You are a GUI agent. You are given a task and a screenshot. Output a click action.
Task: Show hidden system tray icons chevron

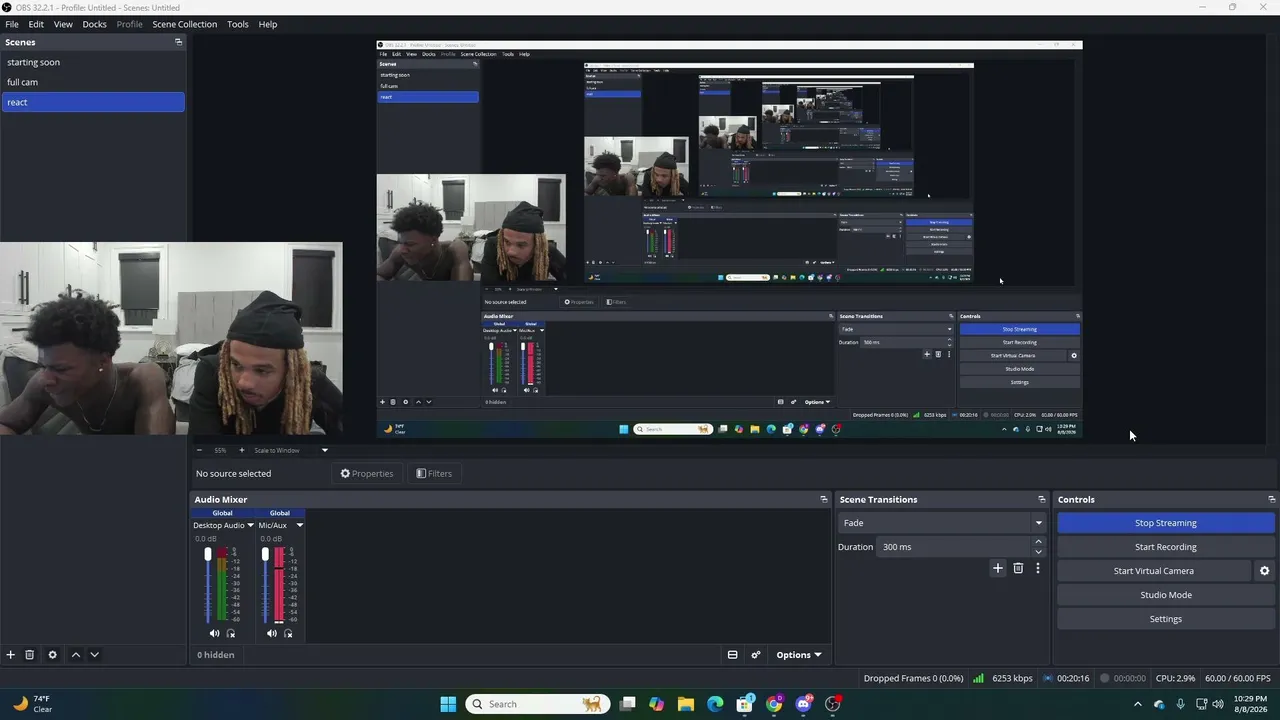point(1137,704)
